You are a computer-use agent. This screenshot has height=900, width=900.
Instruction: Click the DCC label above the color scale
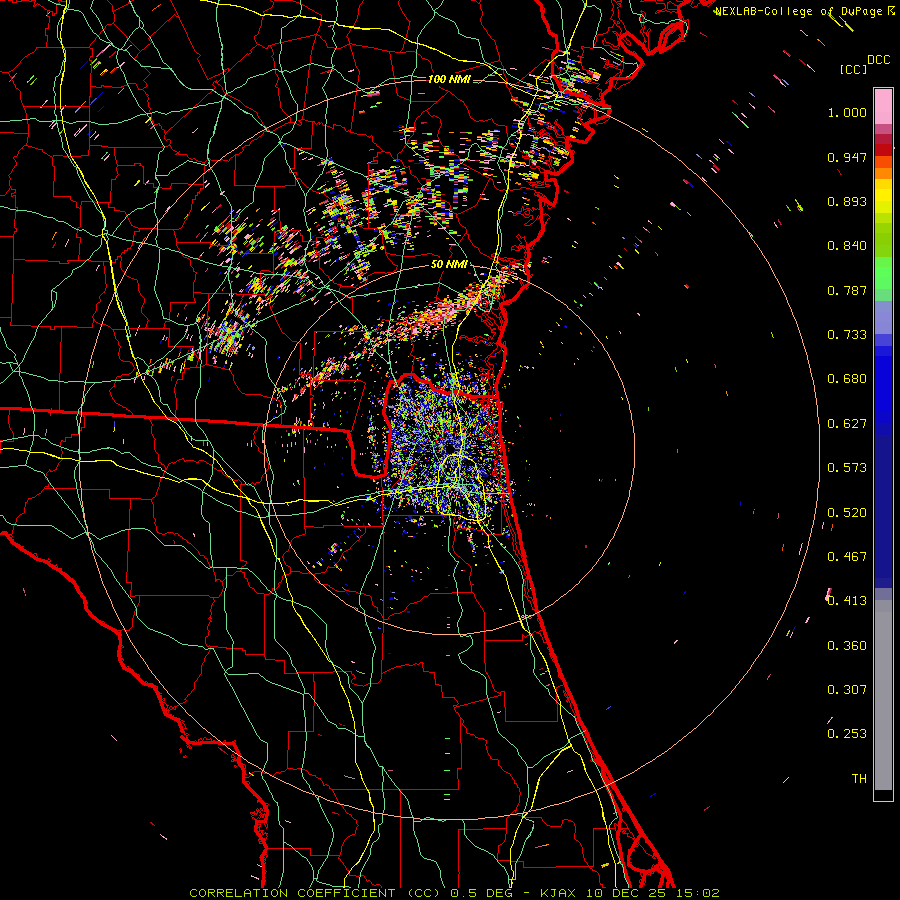tap(878, 60)
